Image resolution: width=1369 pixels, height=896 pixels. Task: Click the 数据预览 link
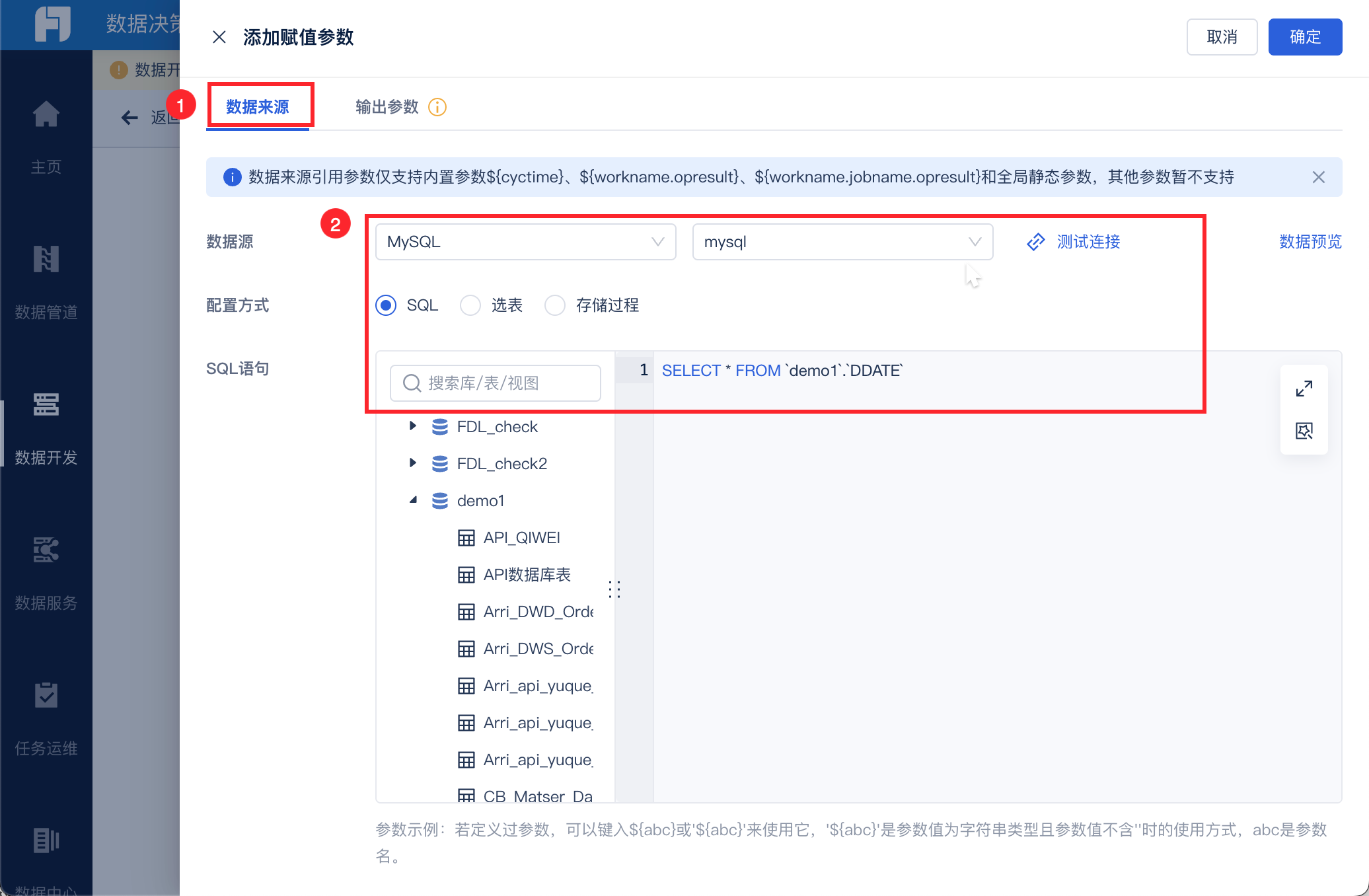pos(1310,242)
